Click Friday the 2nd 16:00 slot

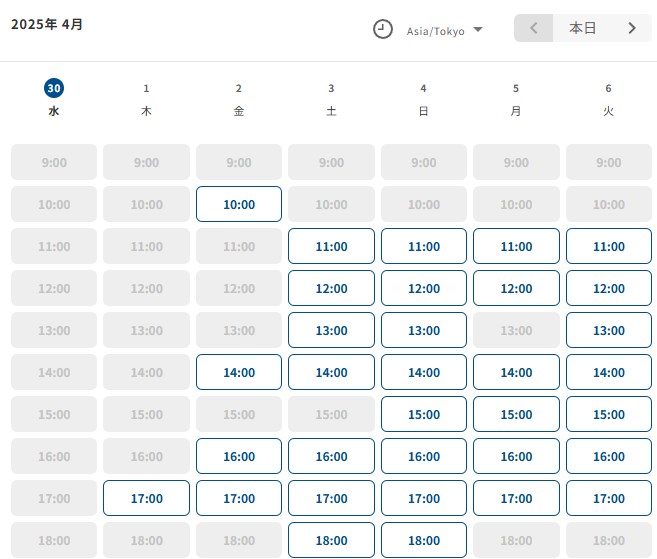[x=239, y=456]
